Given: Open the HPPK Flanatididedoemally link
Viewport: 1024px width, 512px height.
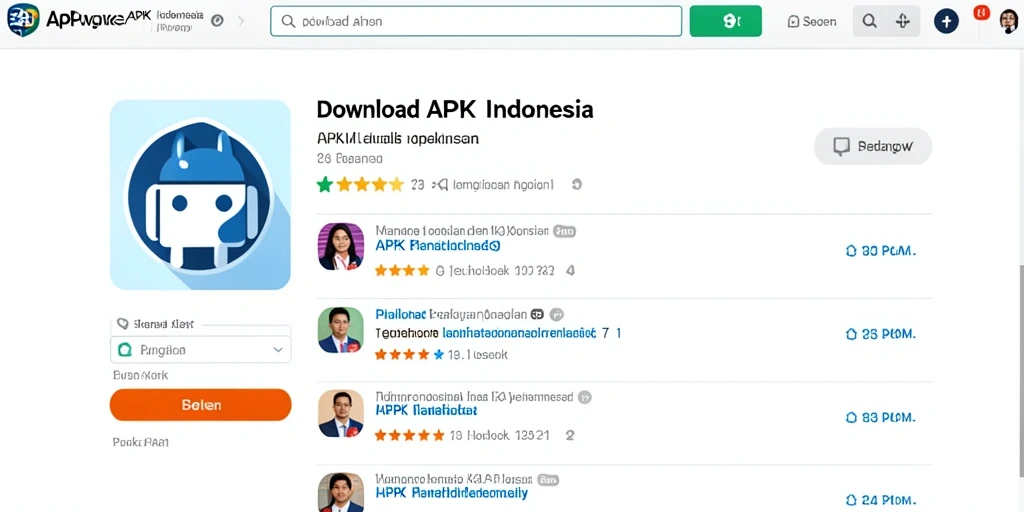Looking at the screenshot, I should 451,494.
